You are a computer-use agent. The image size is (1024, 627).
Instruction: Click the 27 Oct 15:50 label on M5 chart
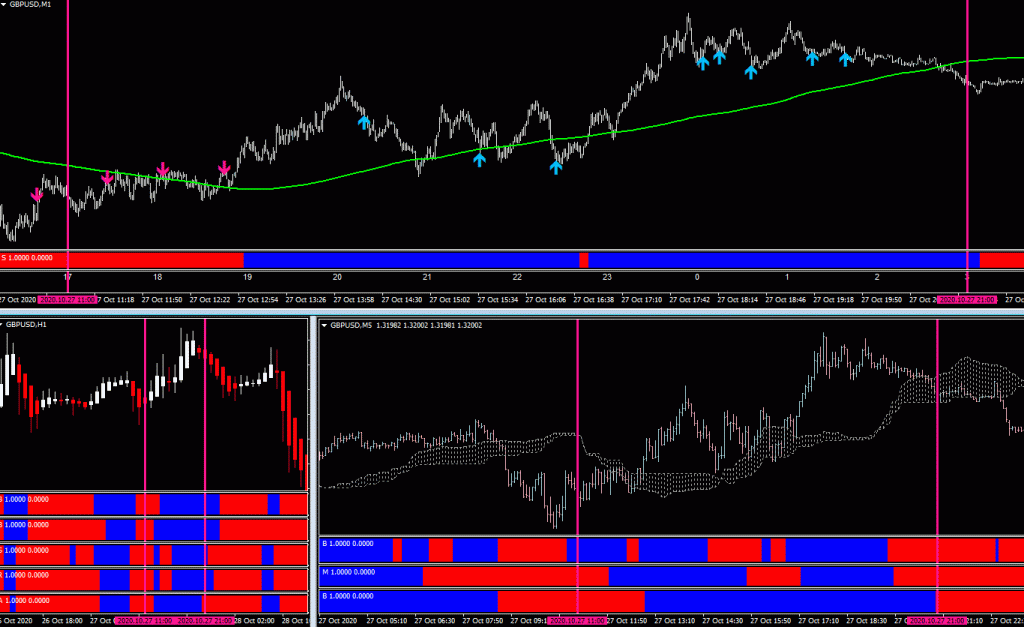771,620
